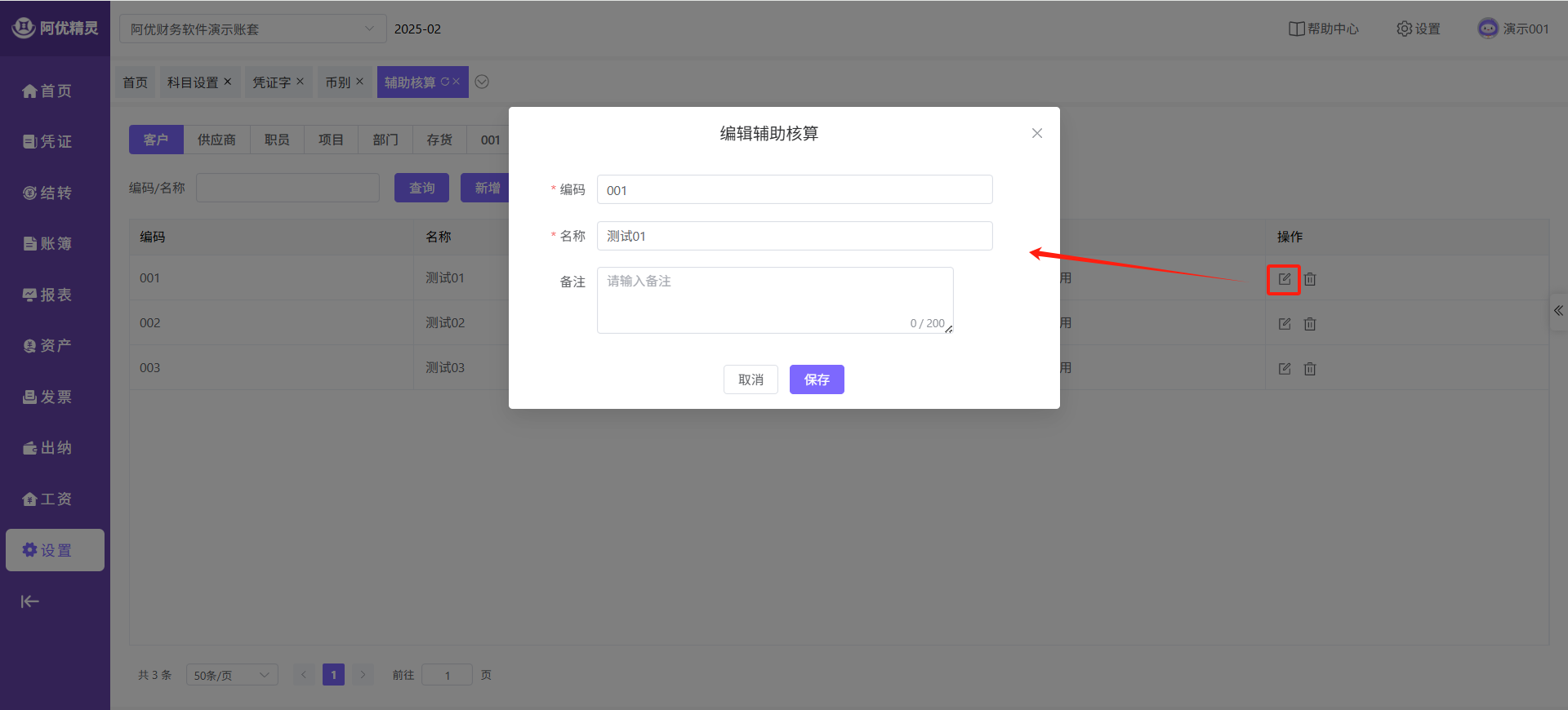Open 设置 gear in top header
Image resolution: width=1568 pixels, height=710 pixels.
click(x=1419, y=29)
